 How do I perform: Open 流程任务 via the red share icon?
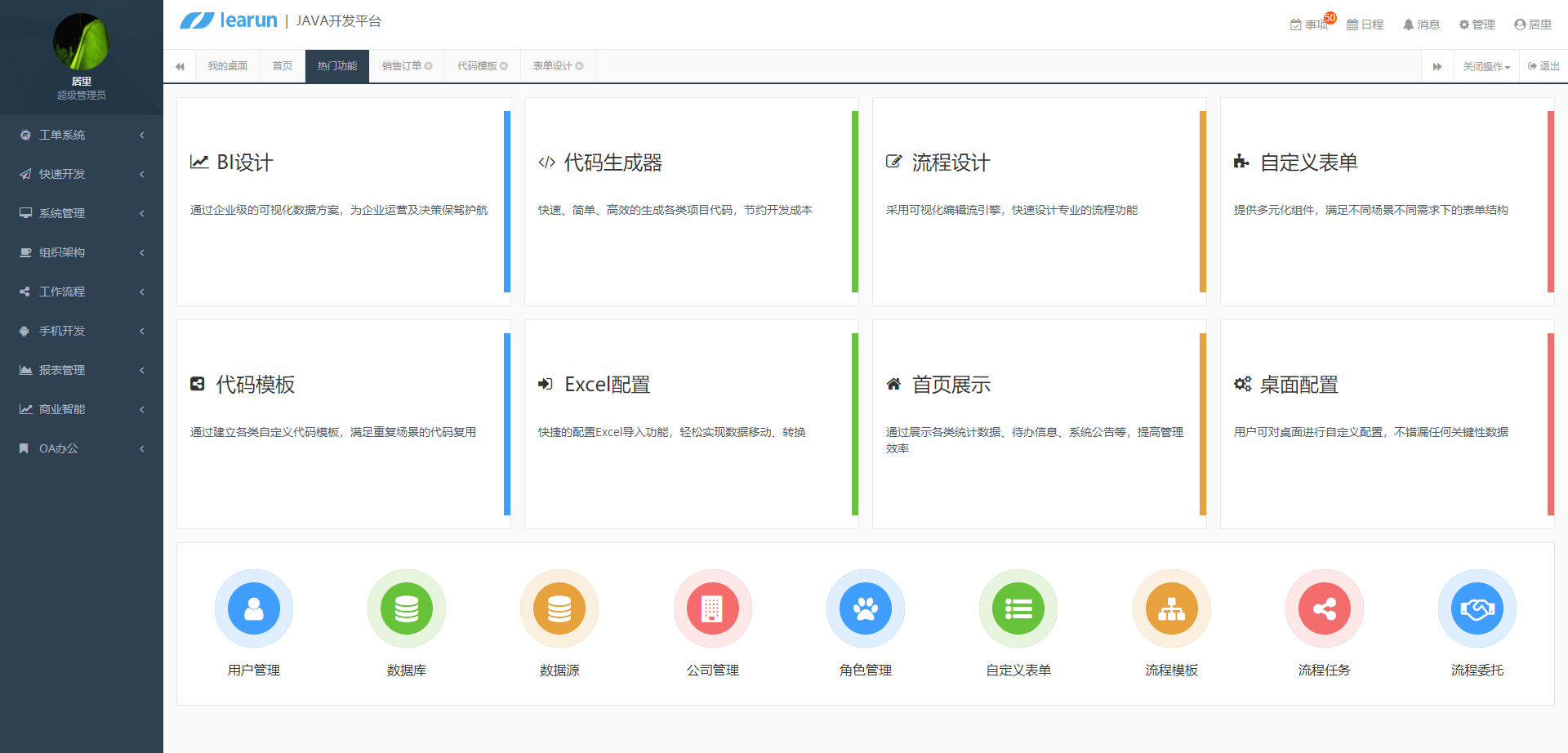click(x=1324, y=608)
